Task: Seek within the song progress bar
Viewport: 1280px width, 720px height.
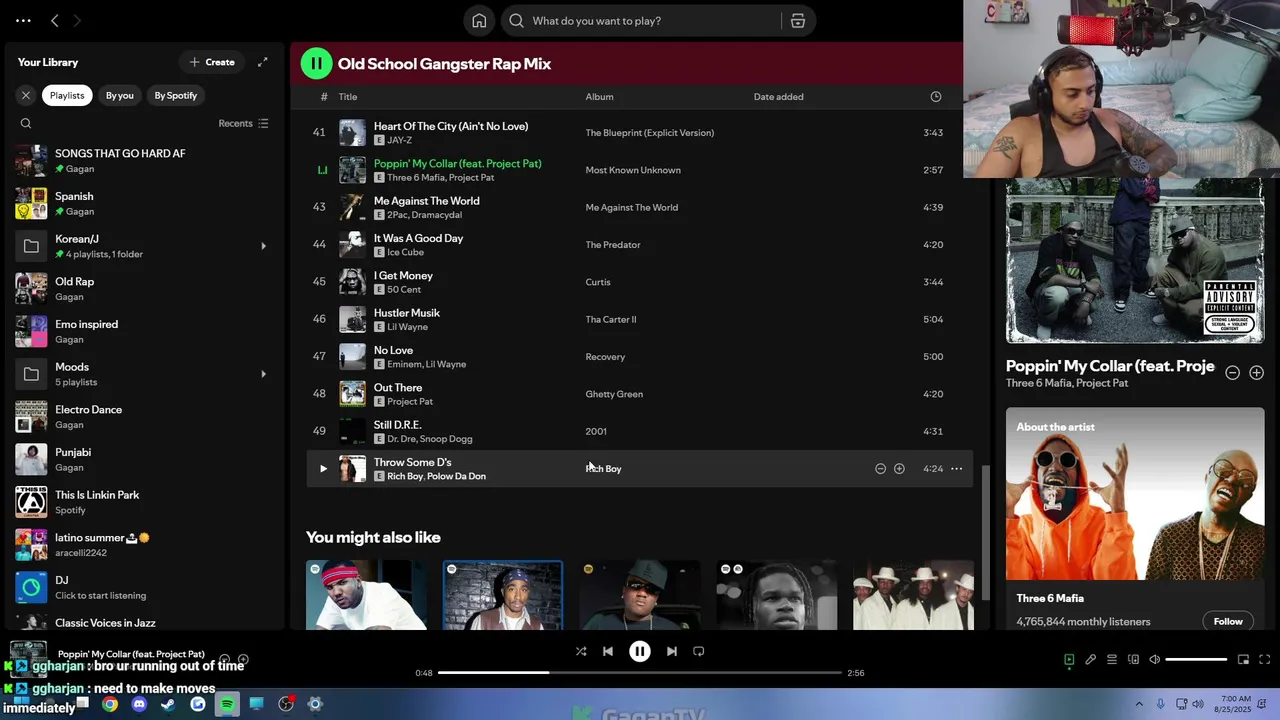Action: click(640, 673)
